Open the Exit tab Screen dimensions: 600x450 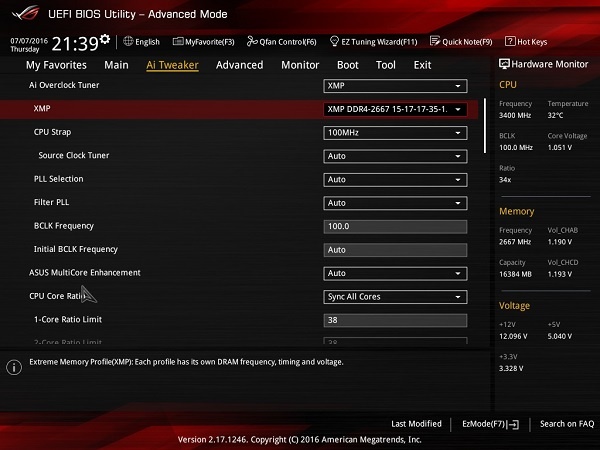[422, 65]
